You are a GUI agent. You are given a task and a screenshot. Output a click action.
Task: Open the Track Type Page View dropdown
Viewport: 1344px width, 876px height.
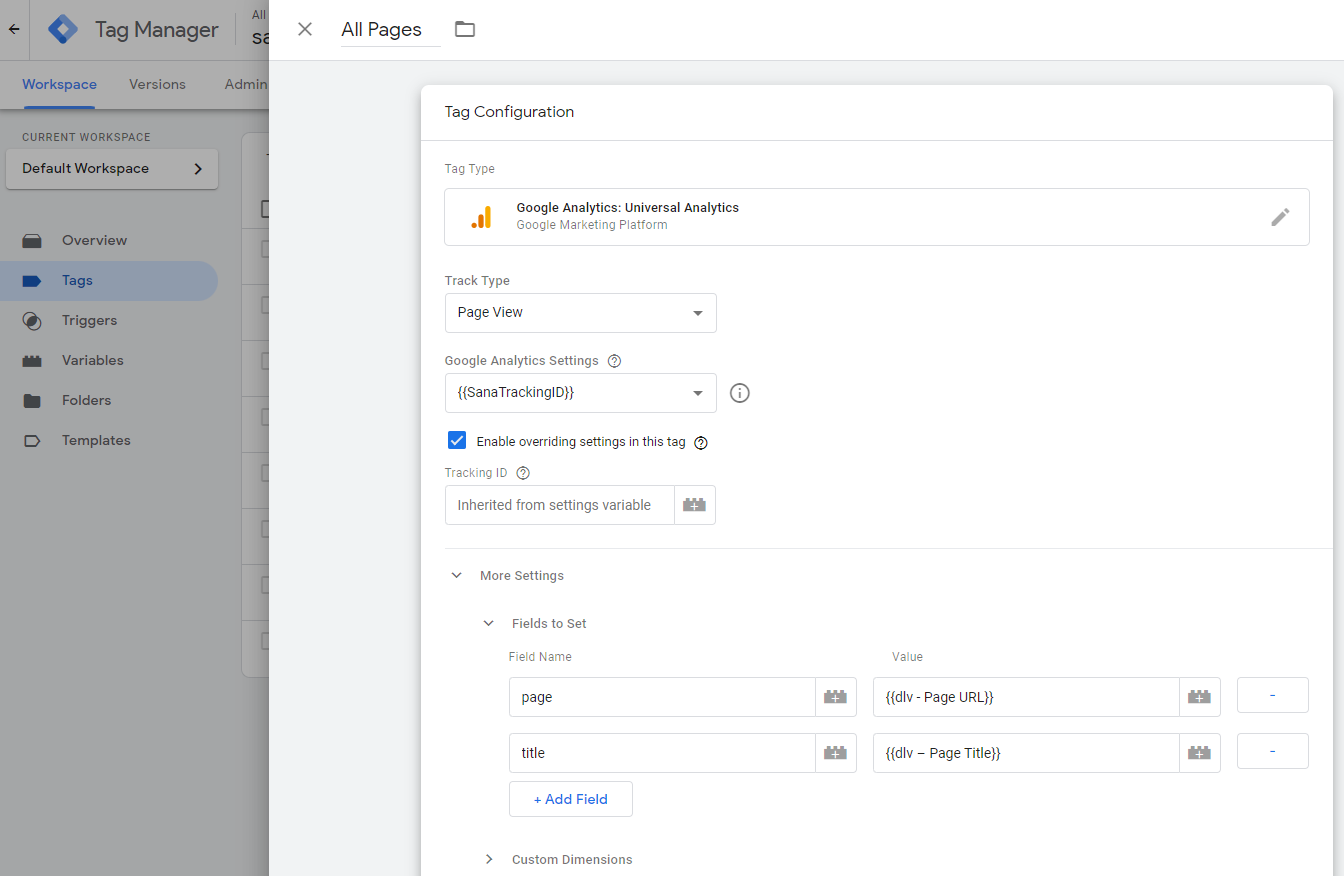tap(581, 313)
